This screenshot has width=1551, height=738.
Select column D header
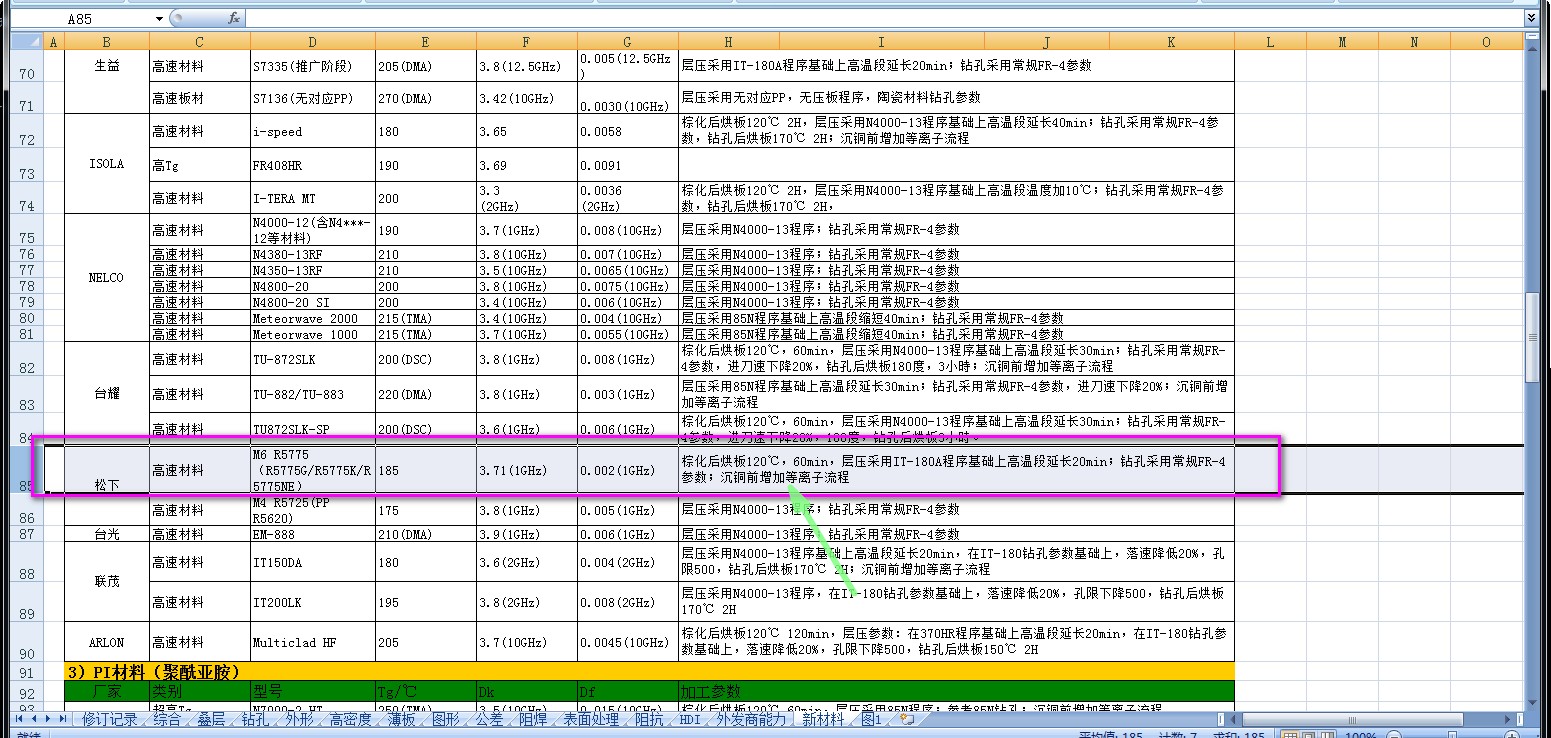coord(313,41)
